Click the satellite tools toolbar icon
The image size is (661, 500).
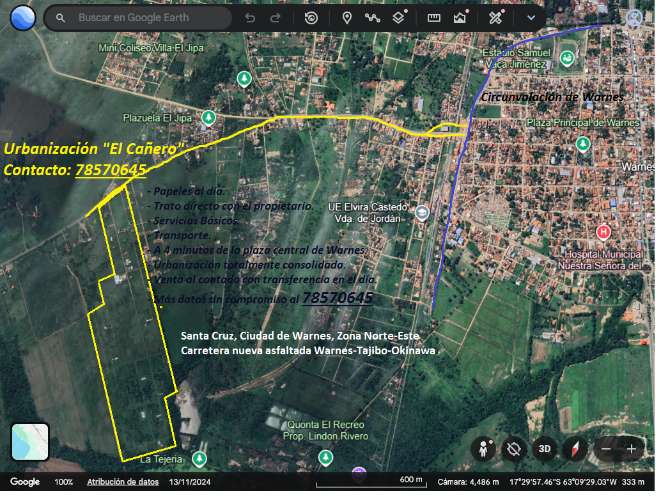[x=496, y=18]
